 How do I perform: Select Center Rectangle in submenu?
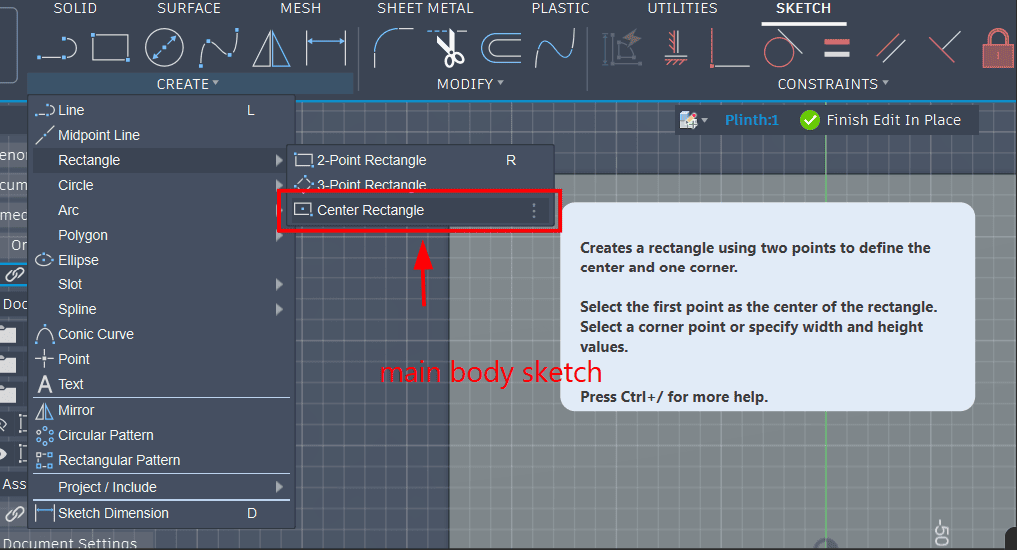[420, 210]
